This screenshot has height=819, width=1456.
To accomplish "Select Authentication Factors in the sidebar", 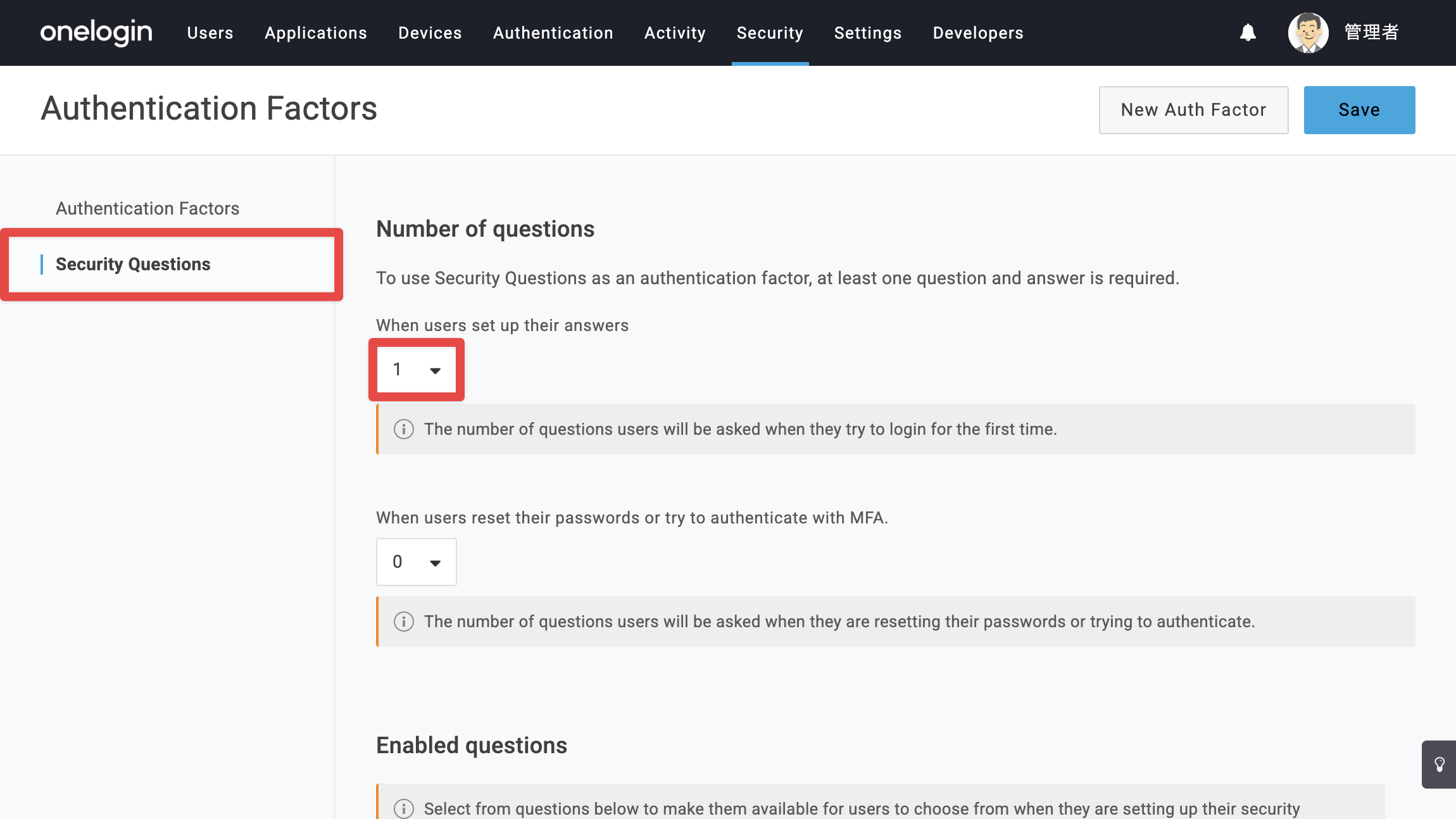I will pyautogui.click(x=147, y=208).
